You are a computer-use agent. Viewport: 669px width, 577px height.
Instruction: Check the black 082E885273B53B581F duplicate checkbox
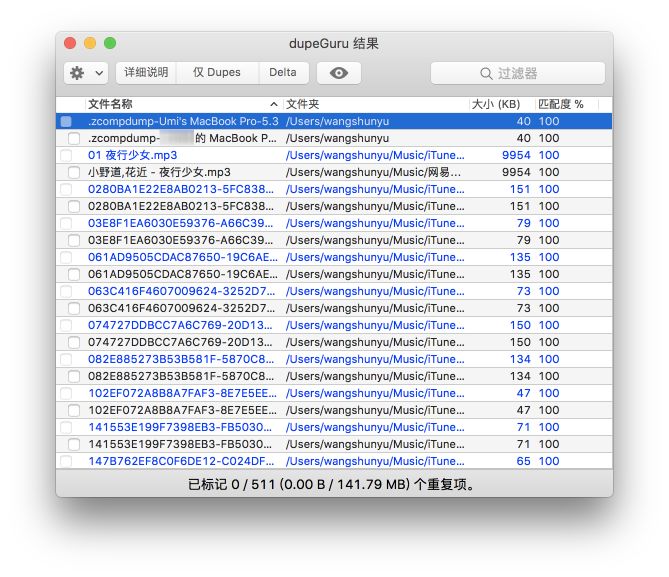tap(74, 376)
